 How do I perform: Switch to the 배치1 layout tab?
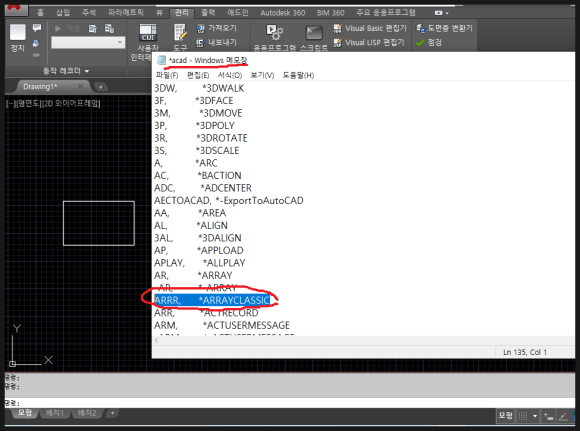(55, 413)
